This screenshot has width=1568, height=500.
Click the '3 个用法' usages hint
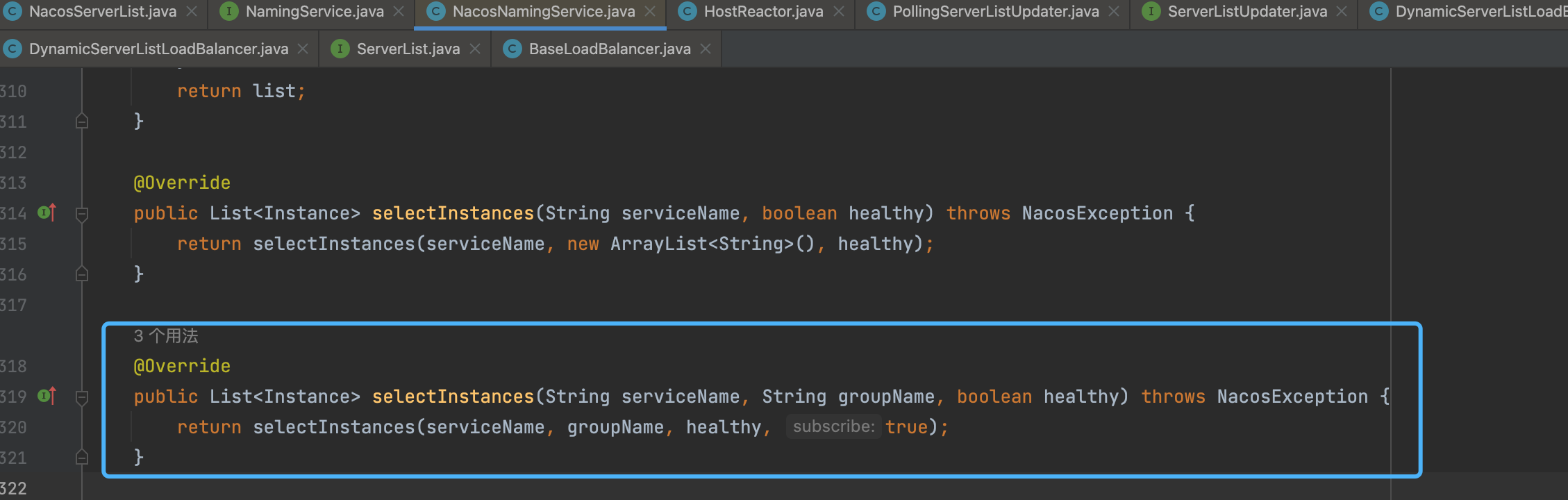pyautogui.click(x=166, y=336)
